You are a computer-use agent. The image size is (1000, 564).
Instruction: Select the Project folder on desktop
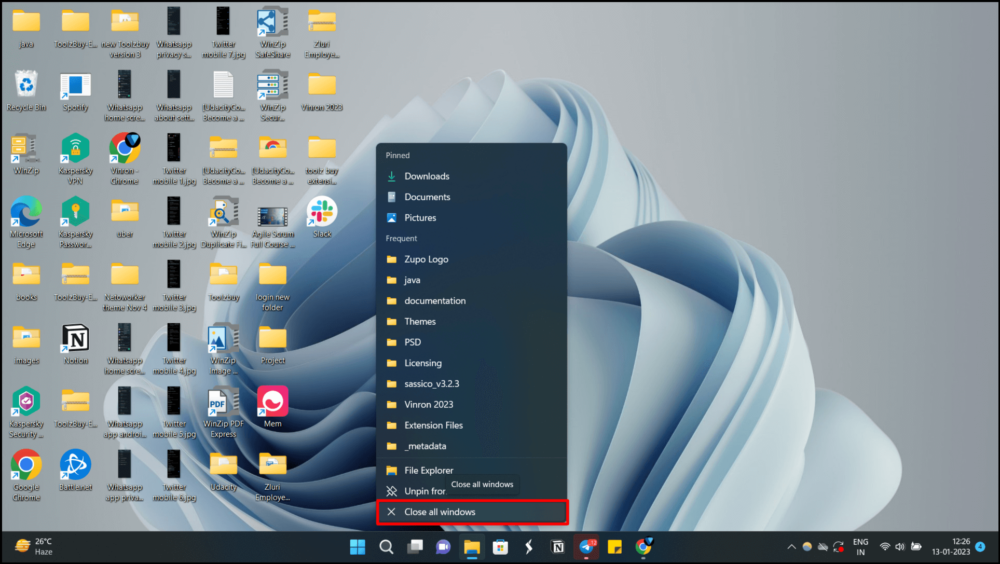coord(272,344)
